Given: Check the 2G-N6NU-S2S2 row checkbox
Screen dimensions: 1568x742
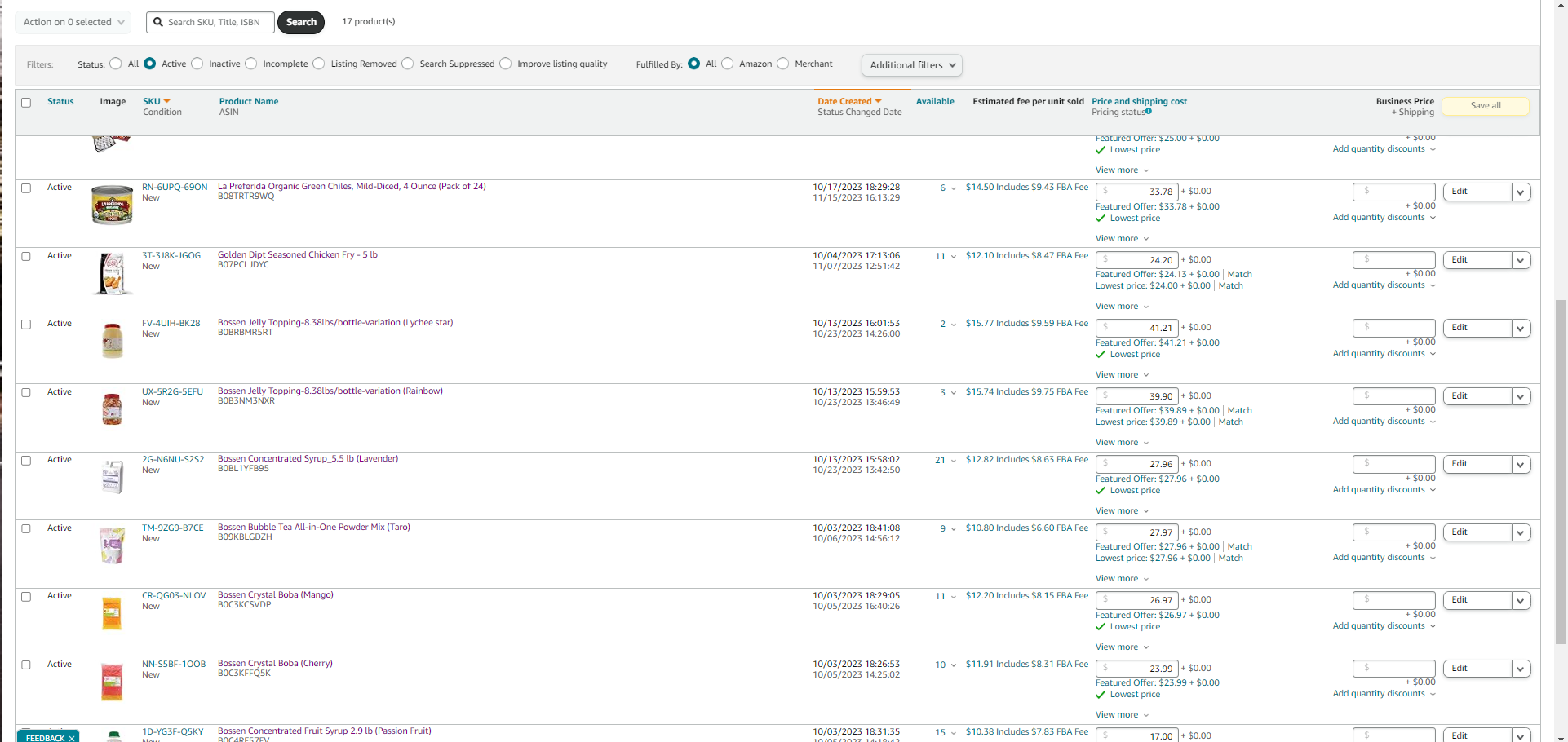Looking at the screenshot, I should pos(26,461).
